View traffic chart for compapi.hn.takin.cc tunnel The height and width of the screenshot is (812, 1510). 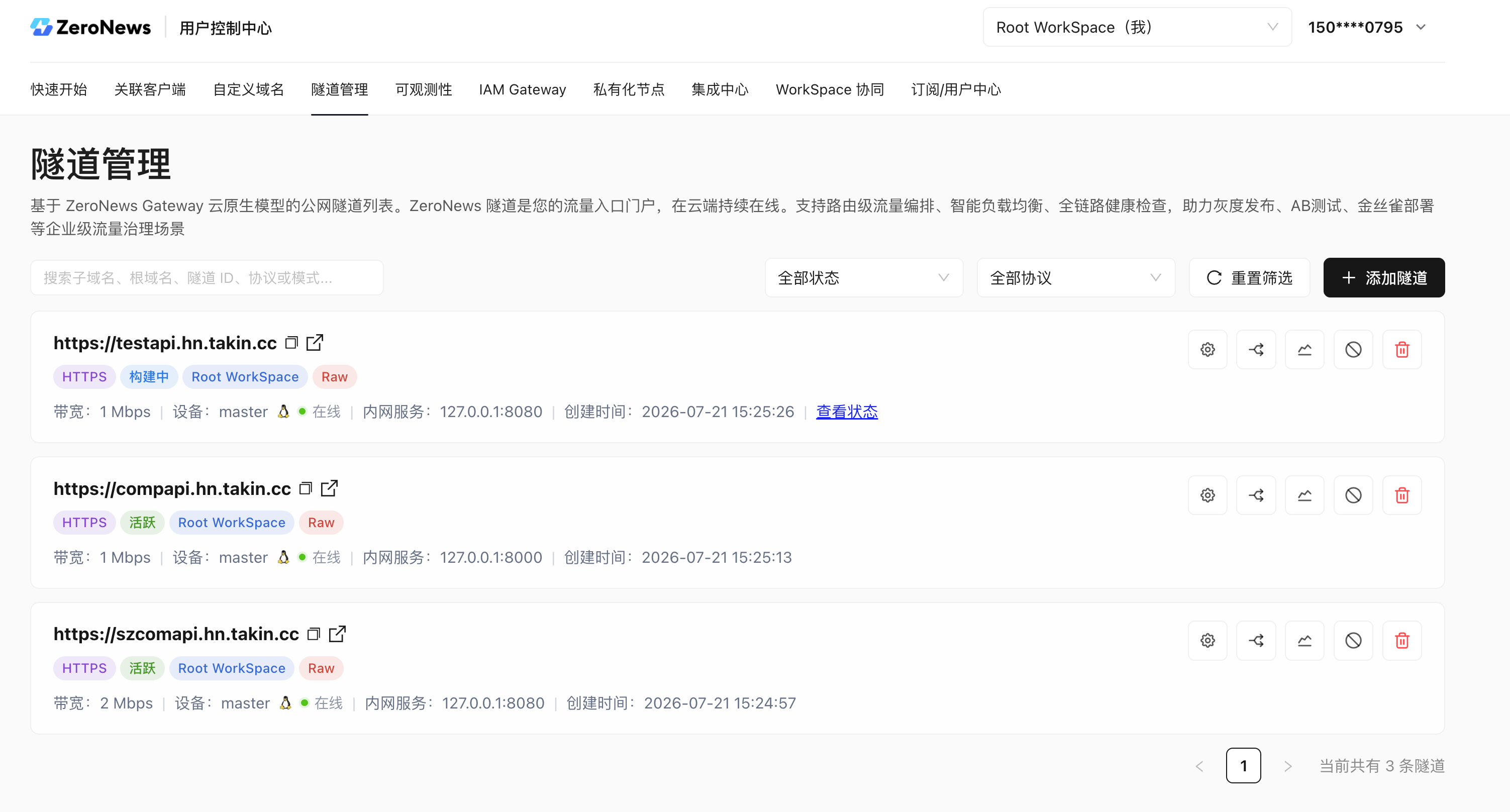click(1305, 495)
